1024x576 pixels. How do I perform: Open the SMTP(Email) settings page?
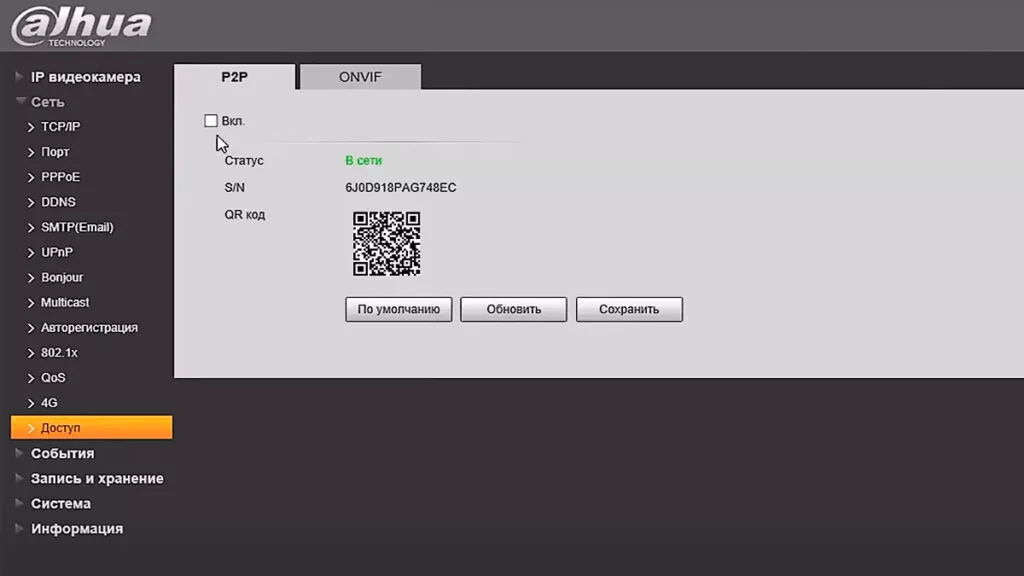[x=77, y=227]
